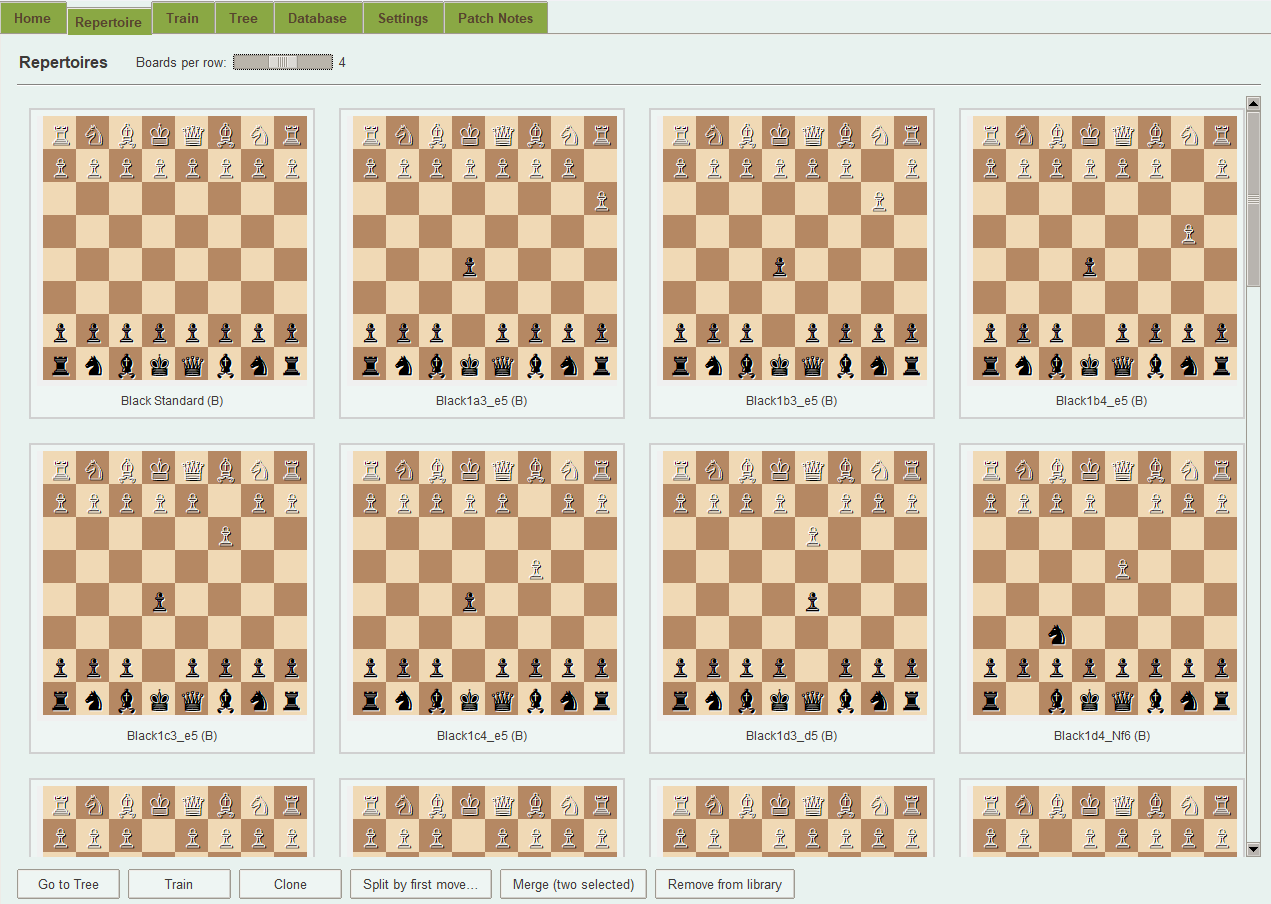Image resolution: width=1271 pixels, height=904 pixels.
Task: Click the white king on Black Standard board
Action: [x=159, y=133]
